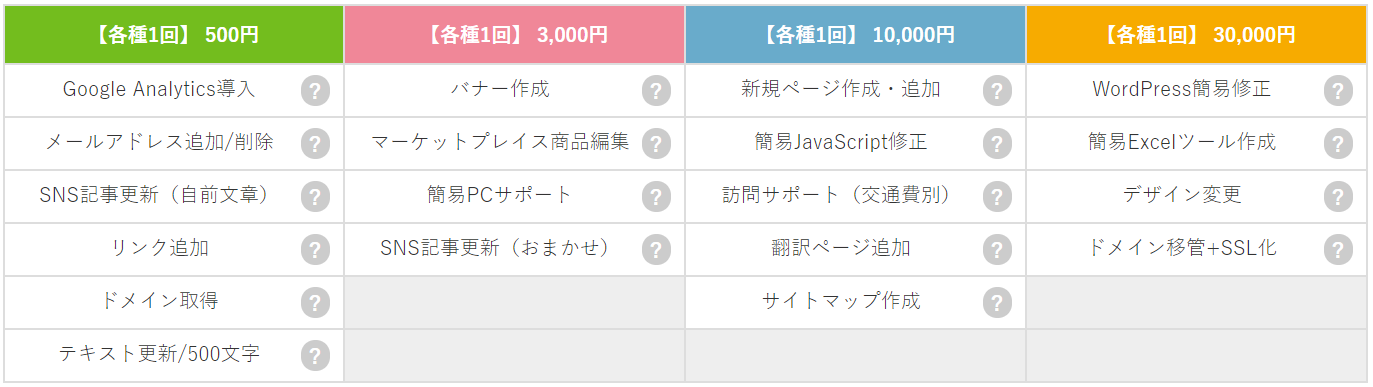This screenshot has width=1373, height=387.
Task: Click help icon for 簡易JavaScript修正
Action: (x=997, y=144)
